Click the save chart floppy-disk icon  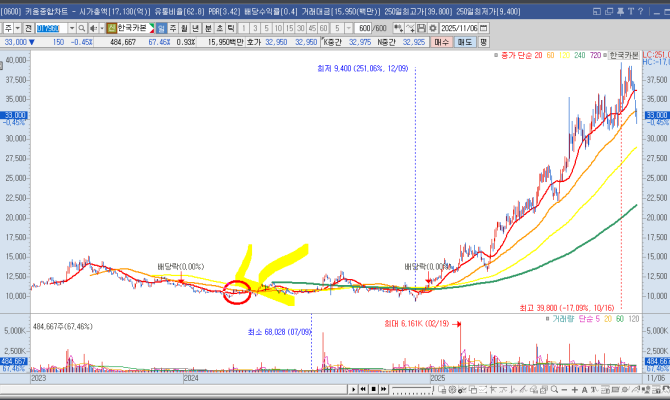(x=422, y=28)
